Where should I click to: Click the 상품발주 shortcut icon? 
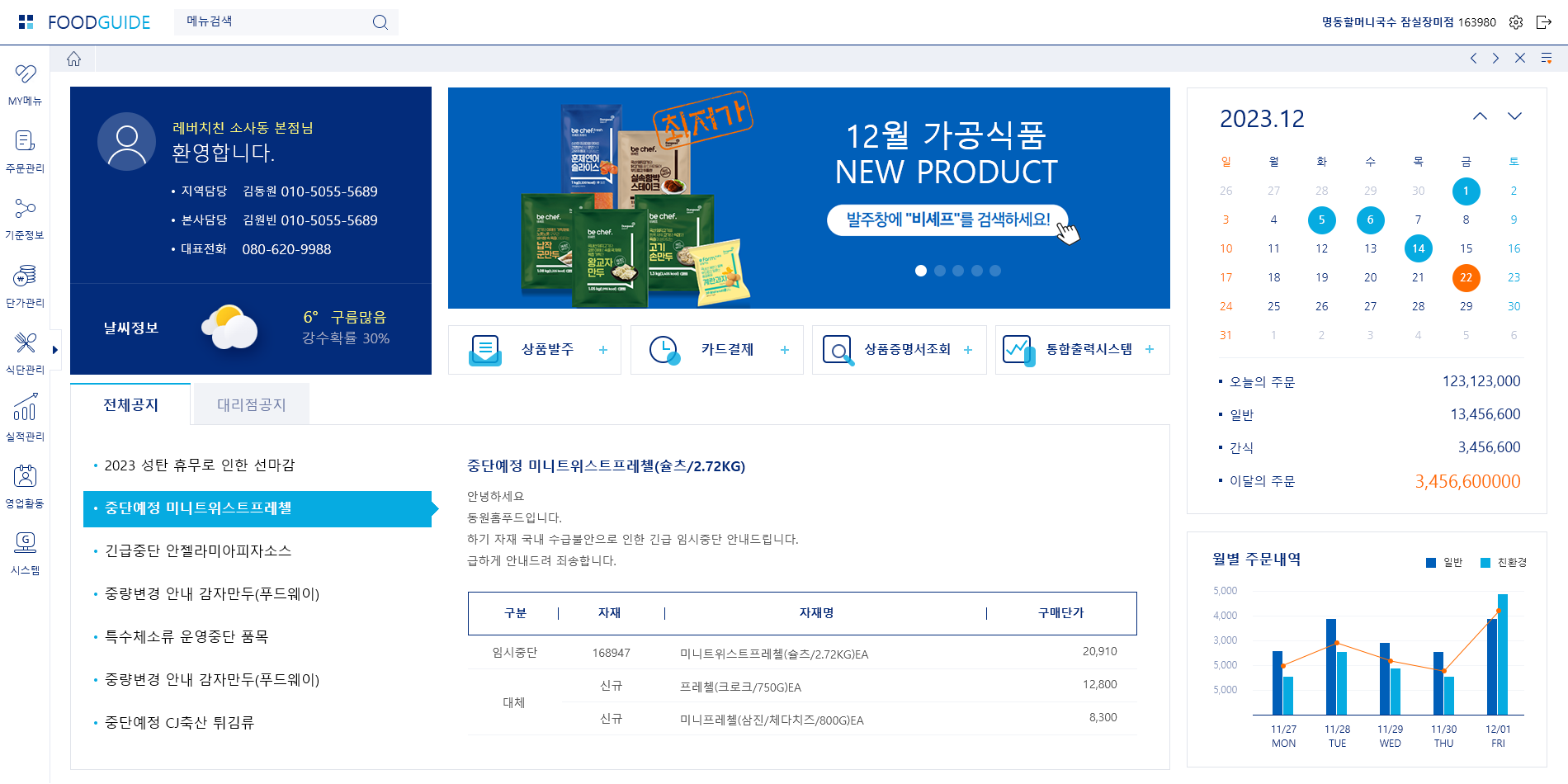485,350
